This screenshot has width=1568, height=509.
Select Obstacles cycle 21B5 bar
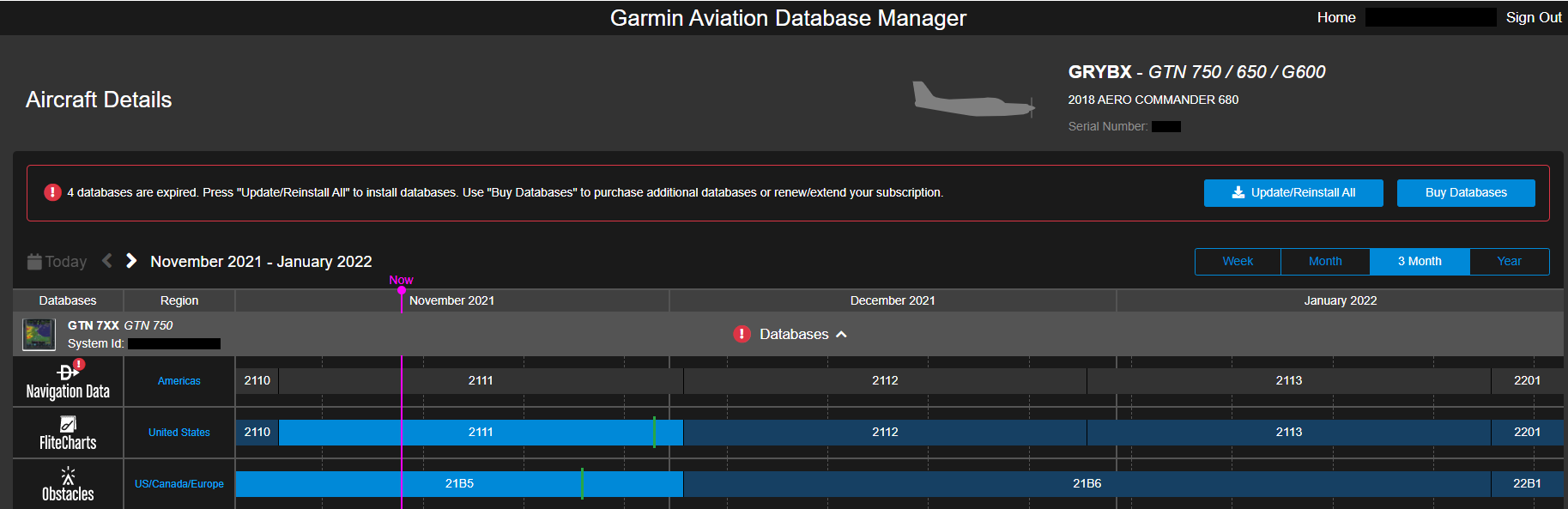pos(459,484)
